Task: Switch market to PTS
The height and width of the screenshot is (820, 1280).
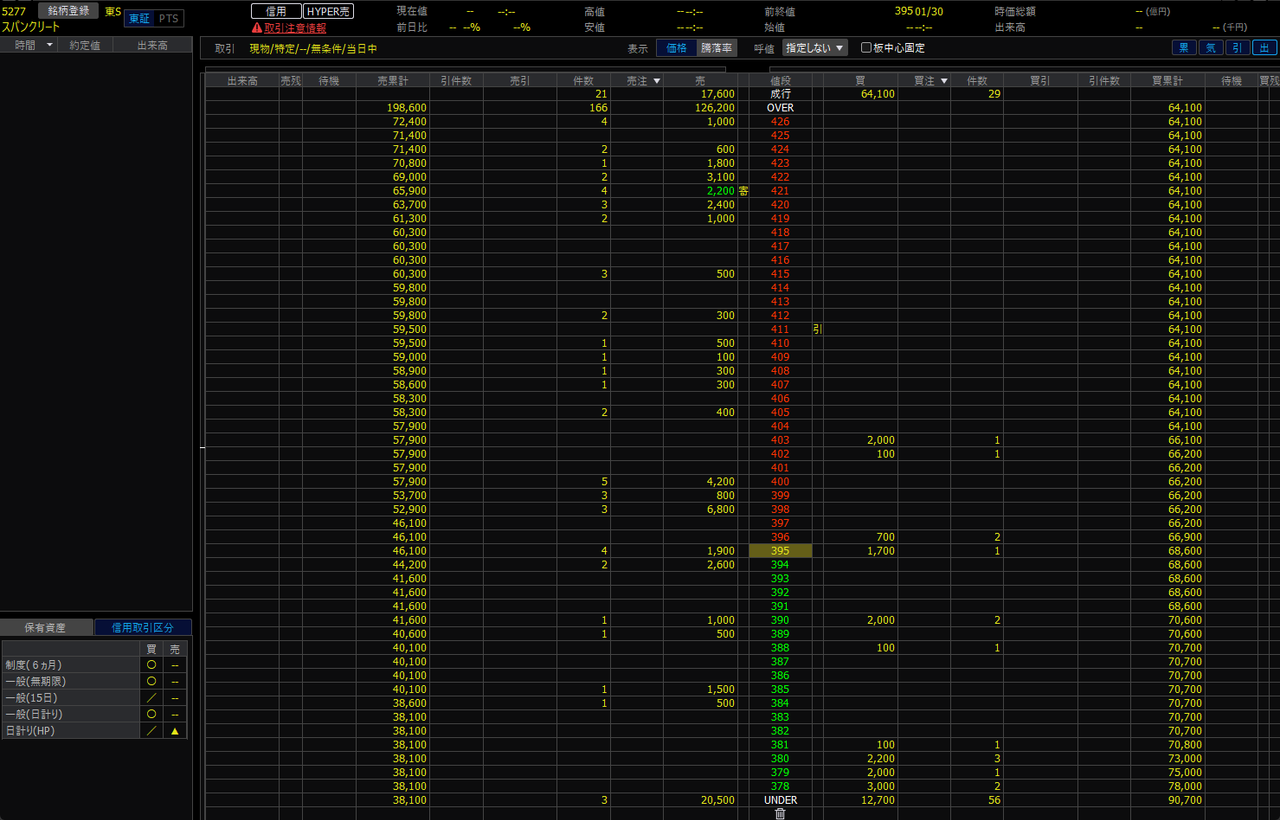Action: tap(170, 19)
